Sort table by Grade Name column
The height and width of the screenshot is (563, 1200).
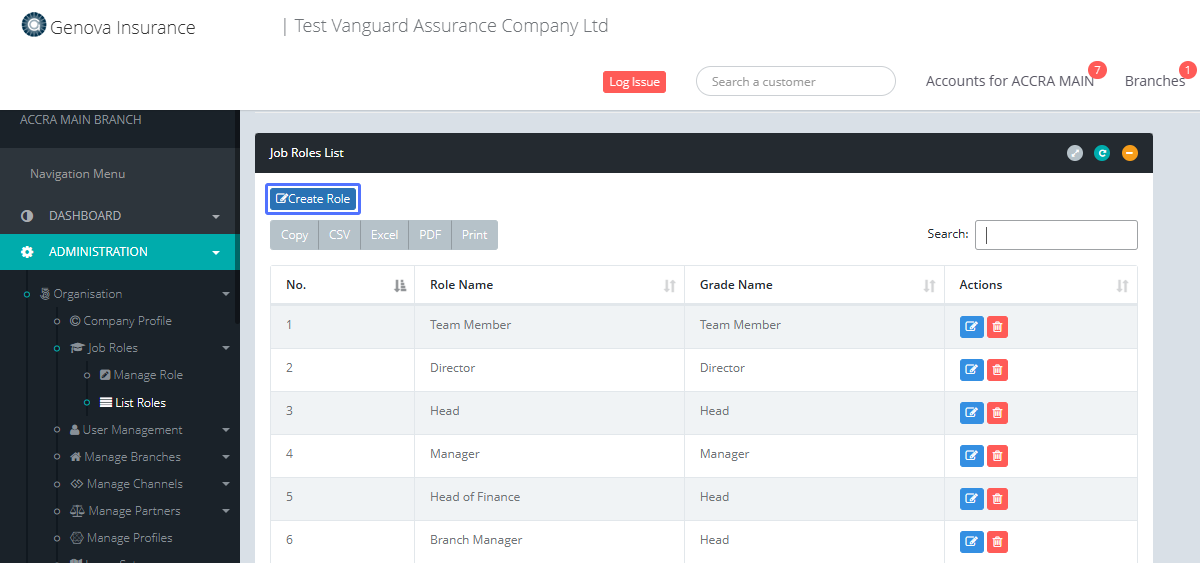[x=814, y=285]
